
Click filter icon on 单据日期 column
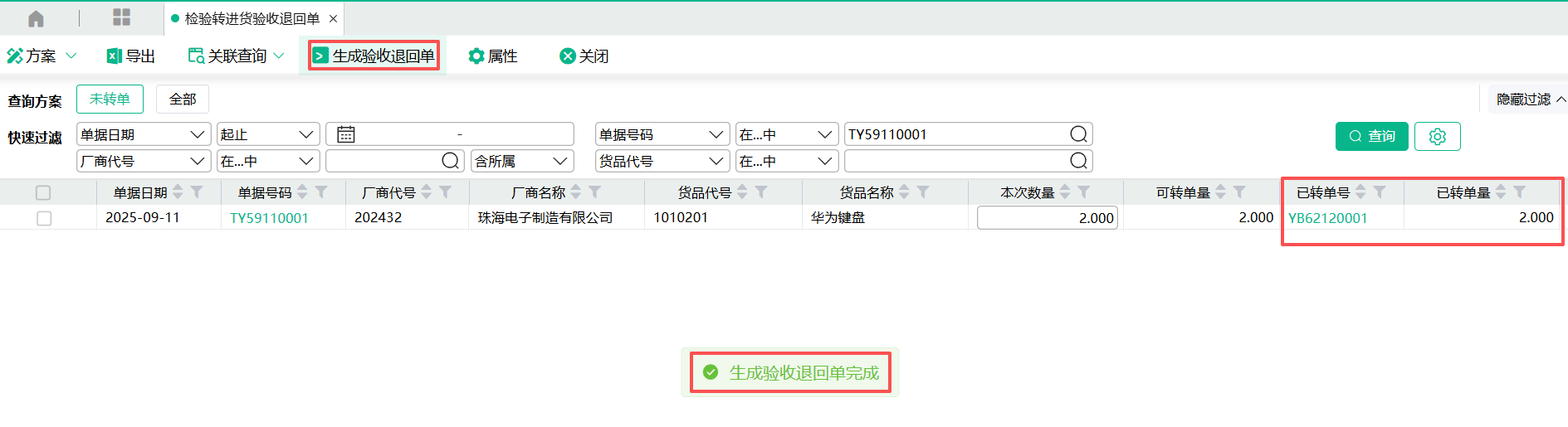[197, 192]
